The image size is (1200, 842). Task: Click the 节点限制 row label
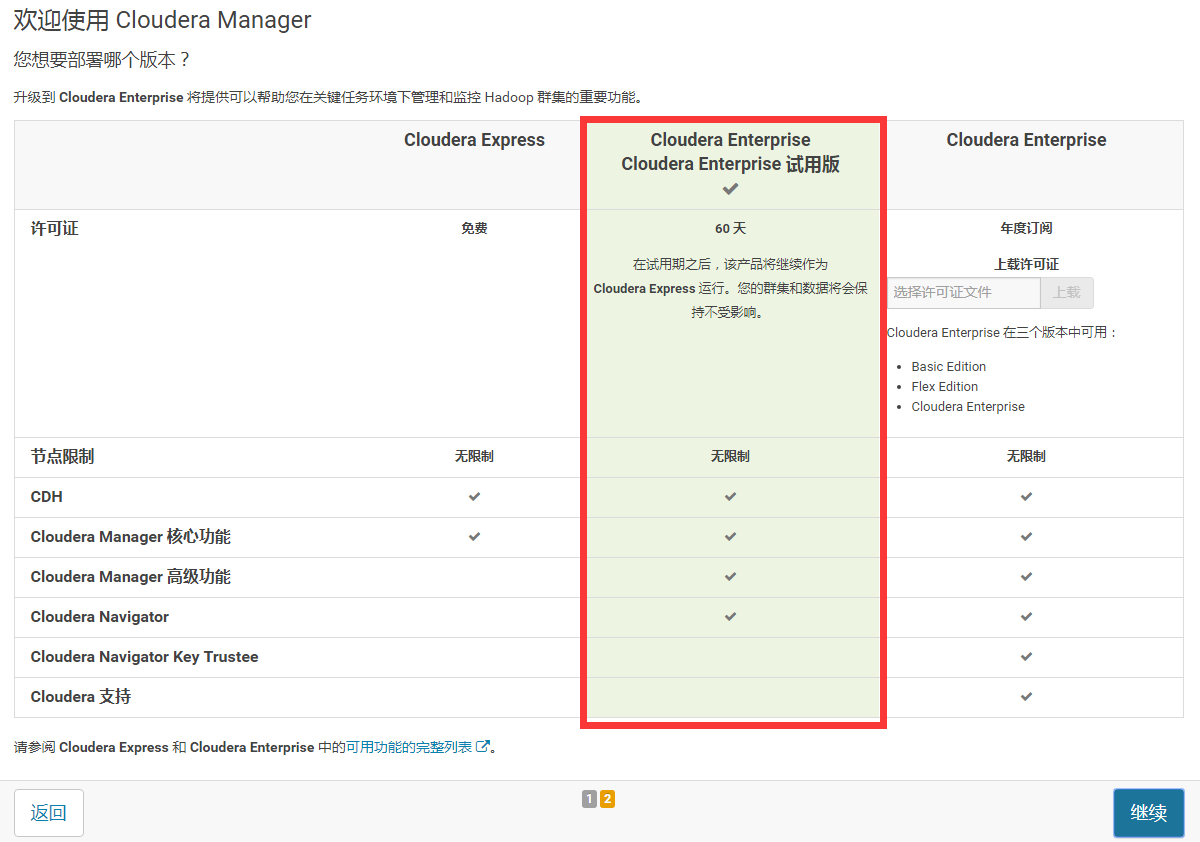point(62,457)
